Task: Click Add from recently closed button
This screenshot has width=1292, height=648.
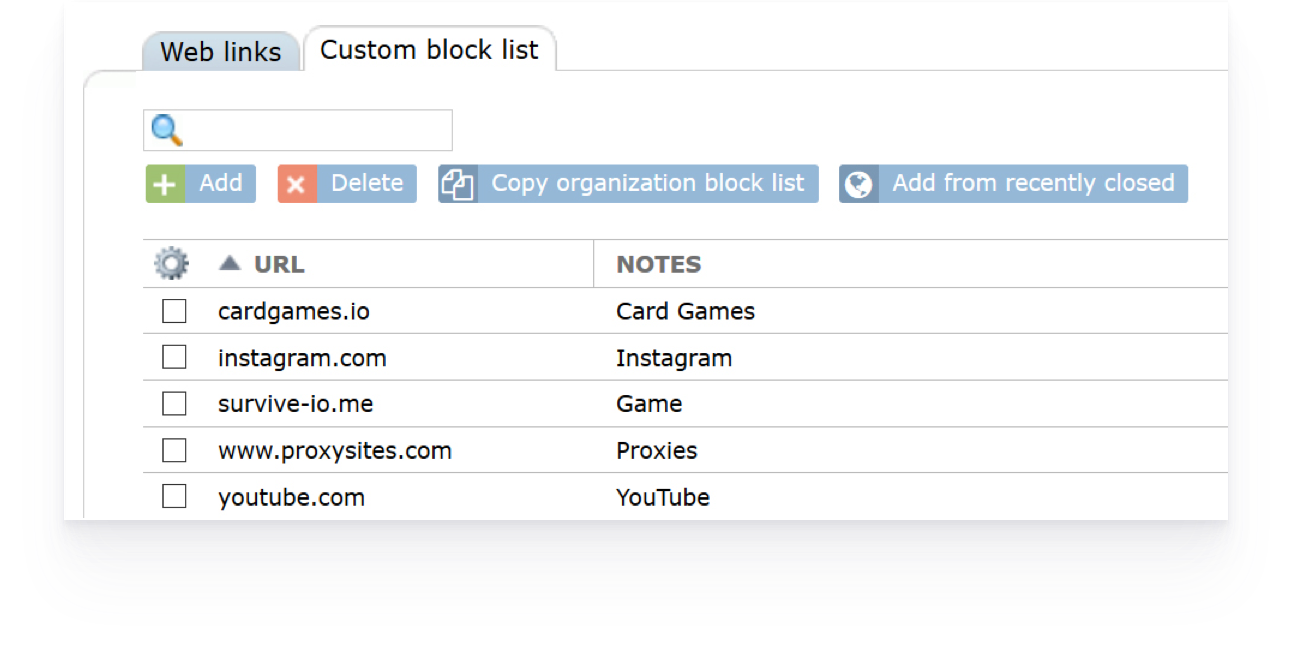Action: [1032, 184]
